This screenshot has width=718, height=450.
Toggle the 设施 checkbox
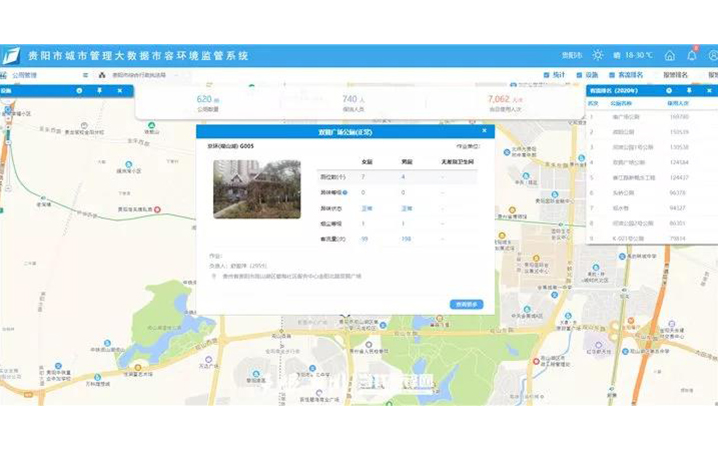pos(580,75)
